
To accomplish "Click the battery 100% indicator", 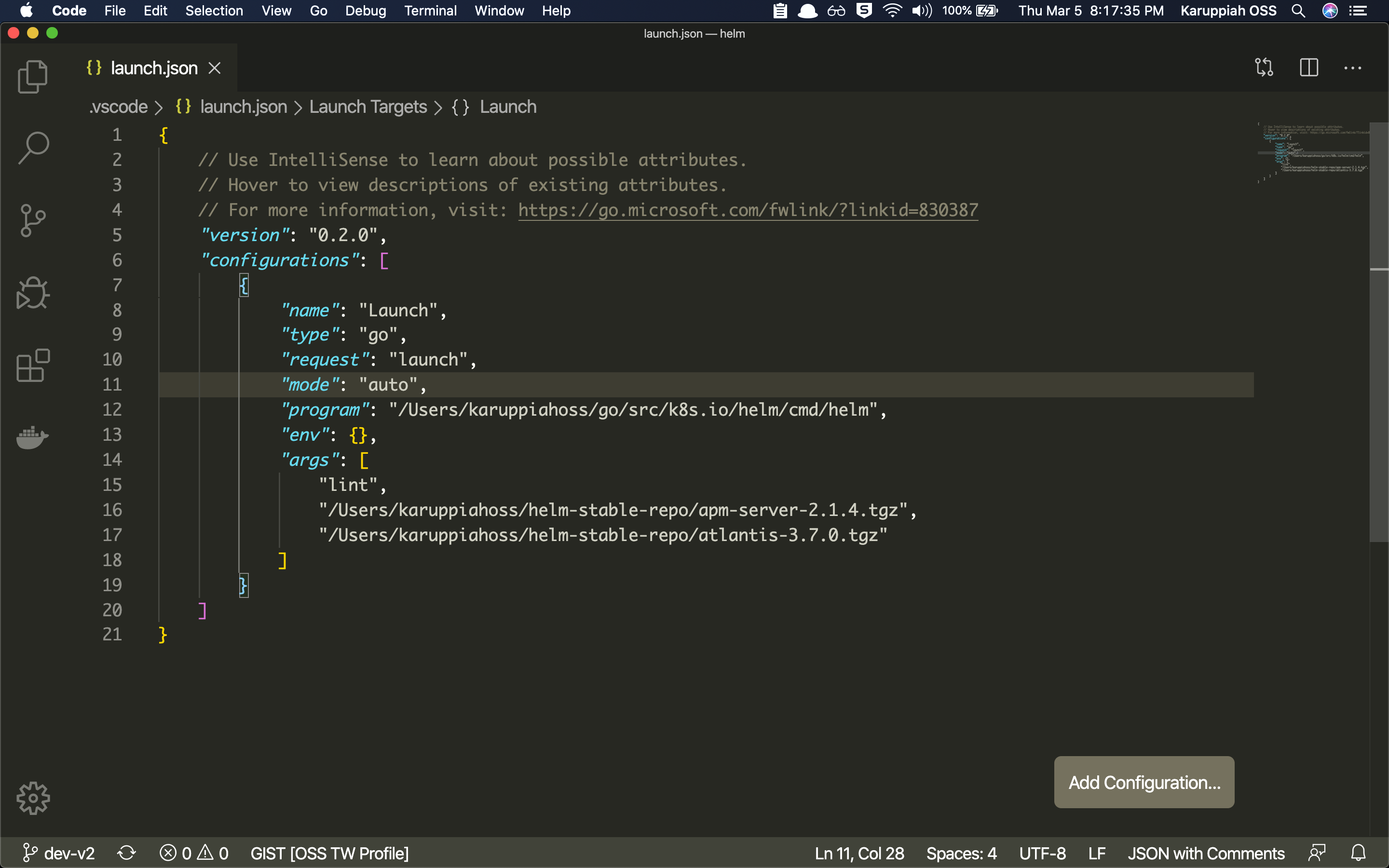I will point(970,10).
